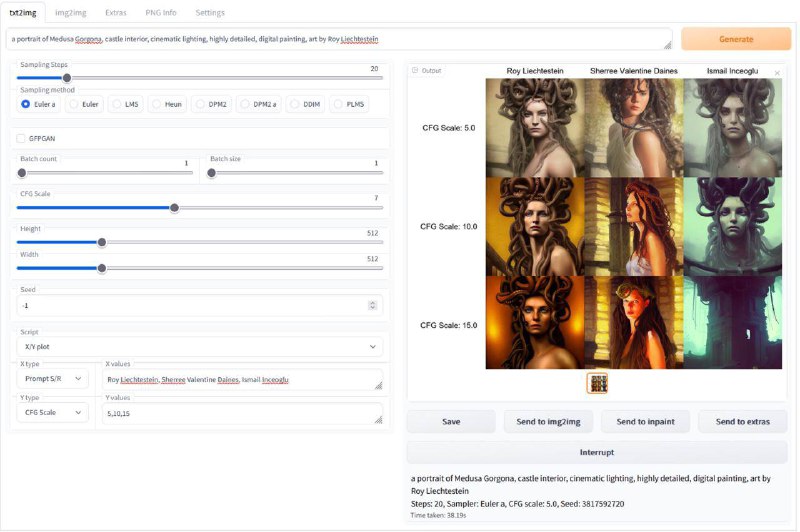The image size is (800, 532).
Task: Click the Generate button
Action: [736, 39]
